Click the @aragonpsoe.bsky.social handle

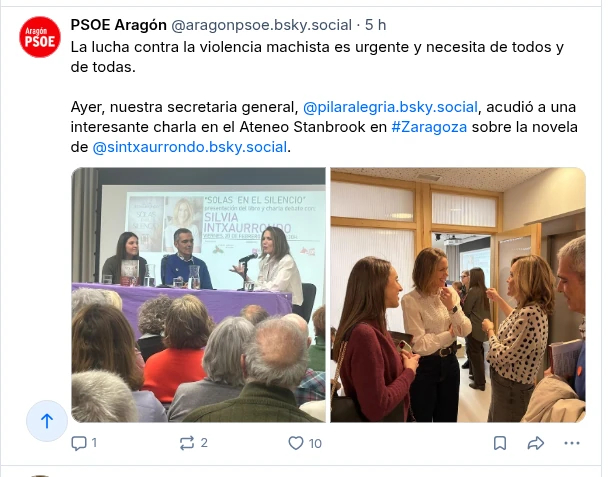pyautogui.click(x=261, y=25)
